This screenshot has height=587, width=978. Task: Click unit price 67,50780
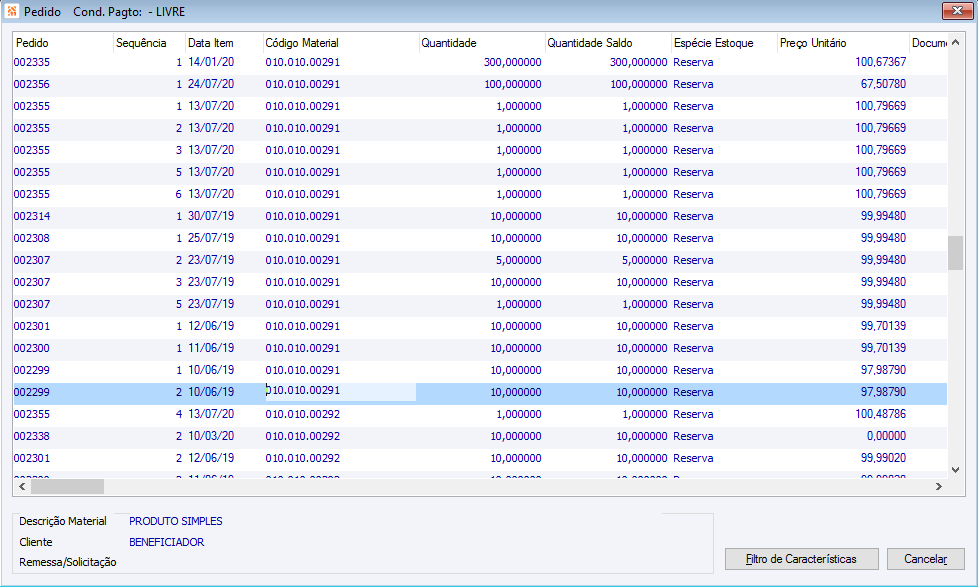coord(883,84)
